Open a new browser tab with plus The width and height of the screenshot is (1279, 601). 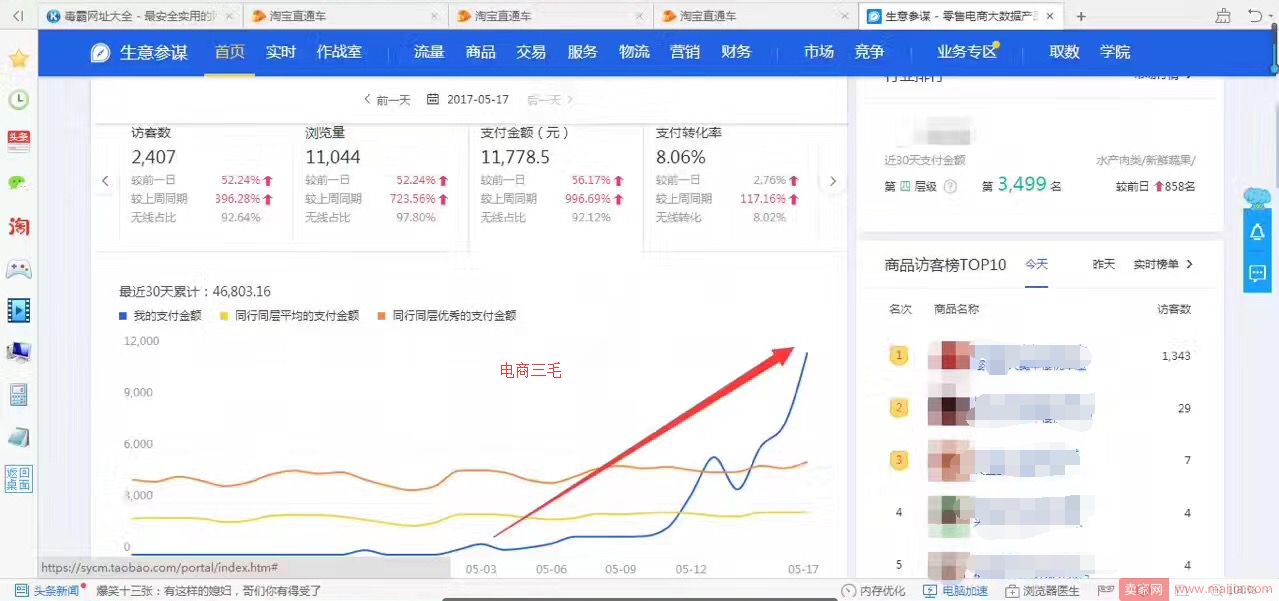[x=1081, y=16]
